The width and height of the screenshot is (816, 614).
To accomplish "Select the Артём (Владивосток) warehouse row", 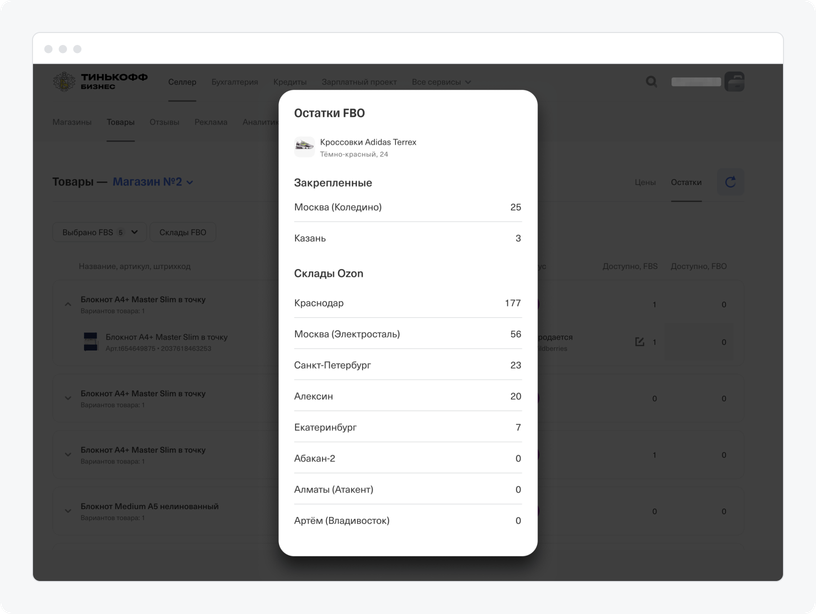I will (x=407, y=521).
